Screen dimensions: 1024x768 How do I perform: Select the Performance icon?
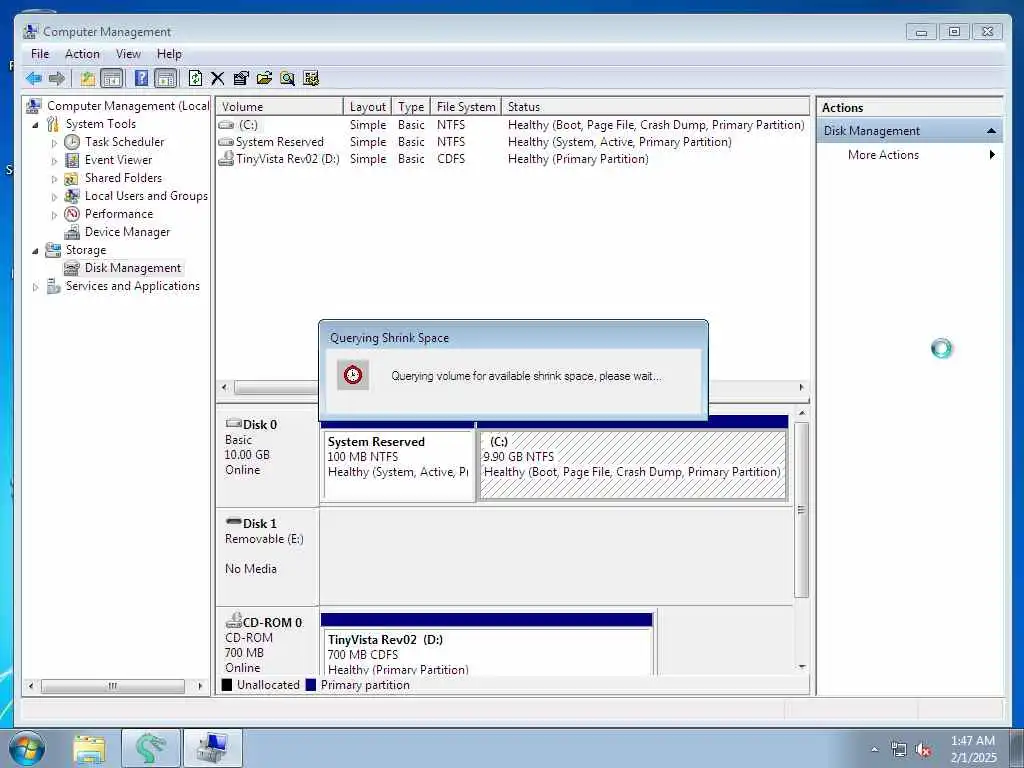click(72, 214)
